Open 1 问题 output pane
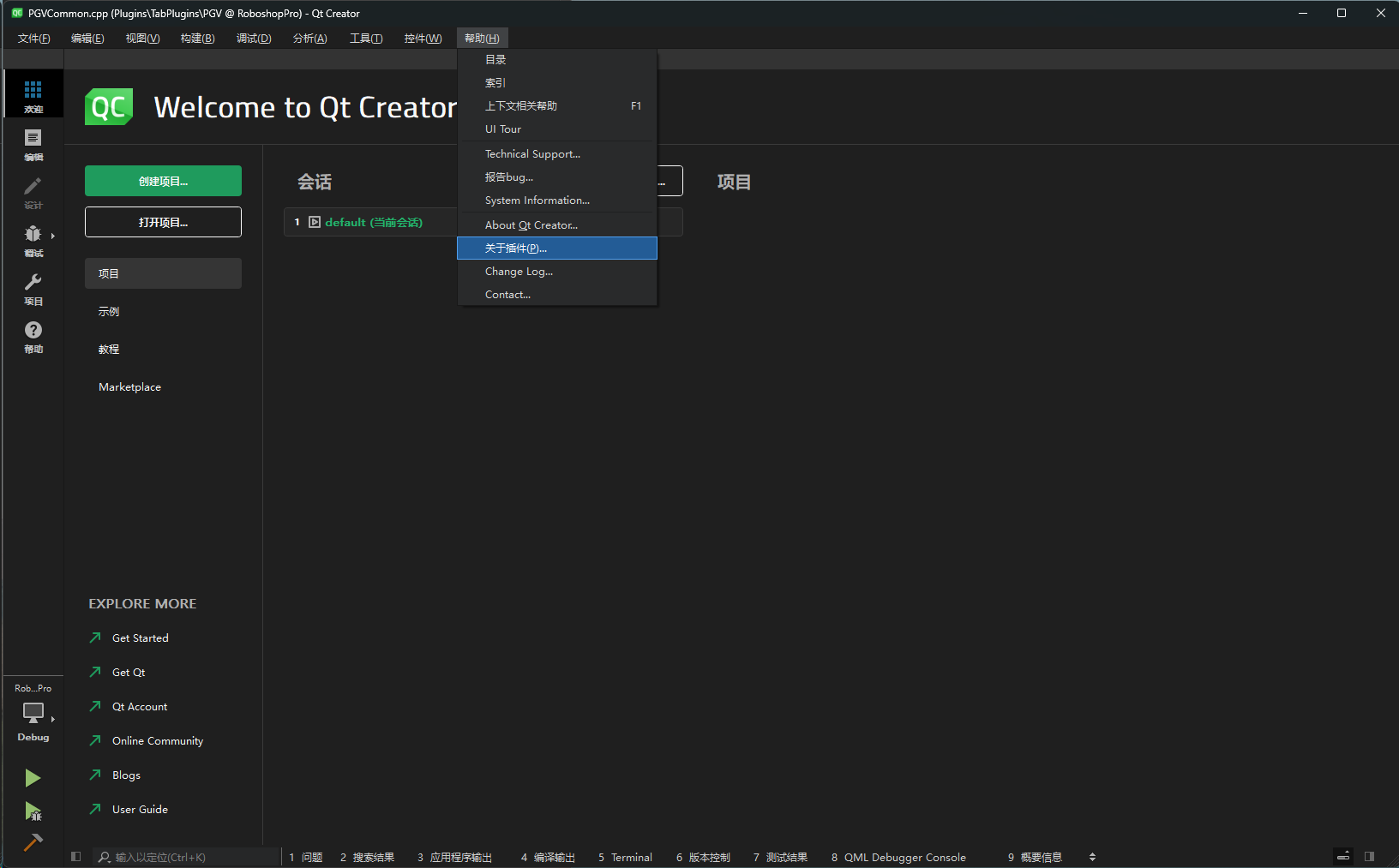This screenshot has height=868, width=1399. 305,857
